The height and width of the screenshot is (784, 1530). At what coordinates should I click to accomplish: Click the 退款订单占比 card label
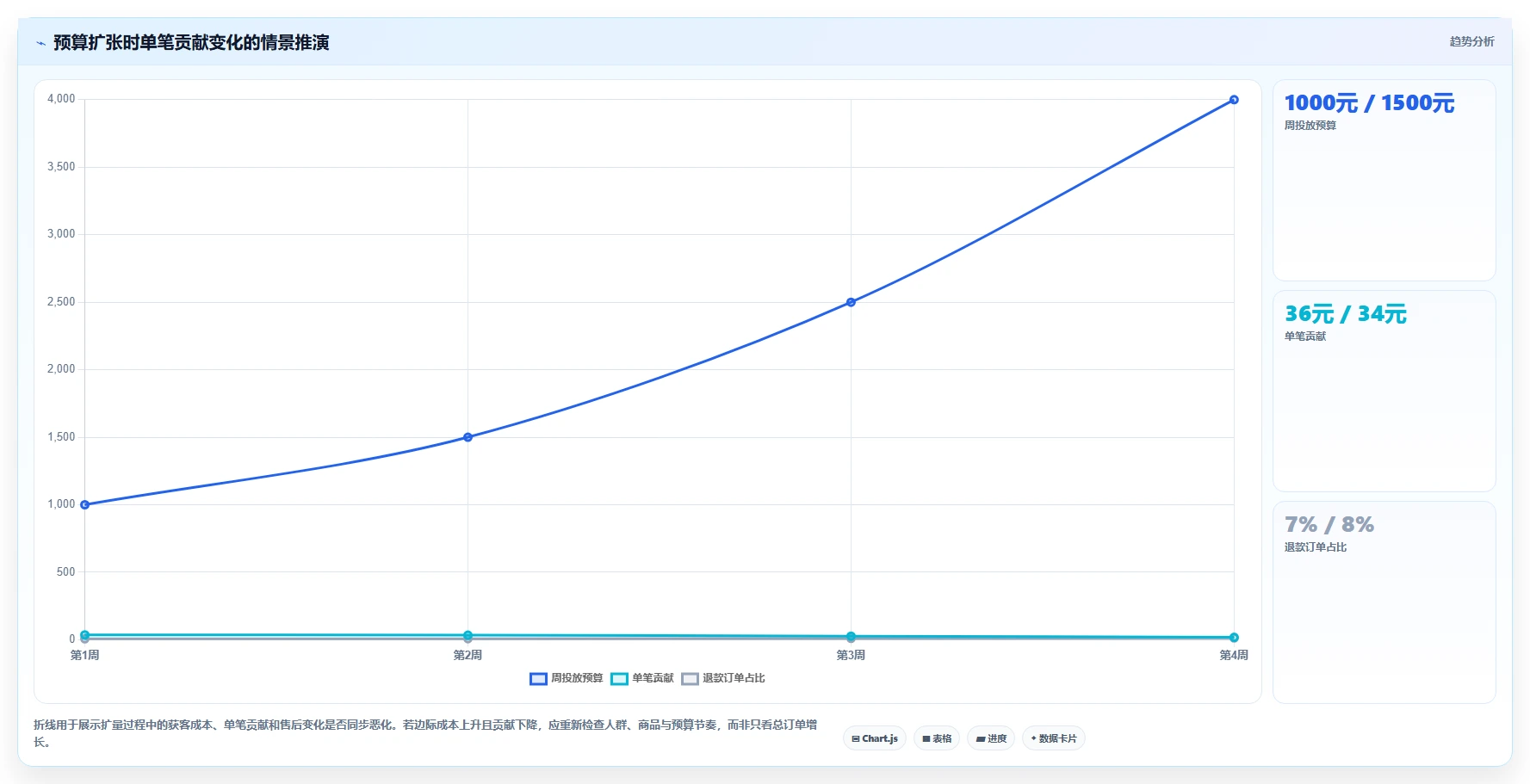click(1316, 547)
